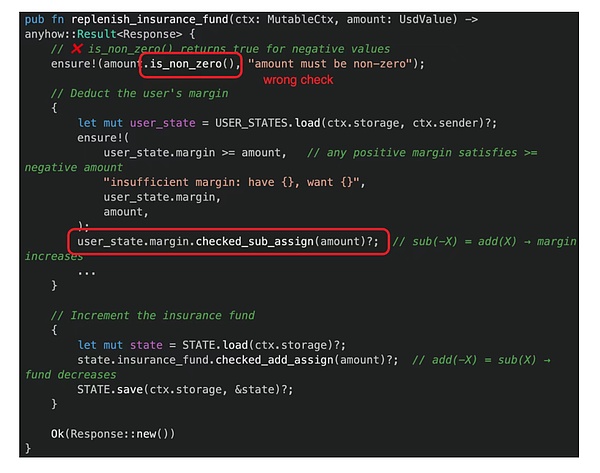Click the Ok(Response::new()) return line
The height and width of the screenshot is (473, 600).
[113, 433]
